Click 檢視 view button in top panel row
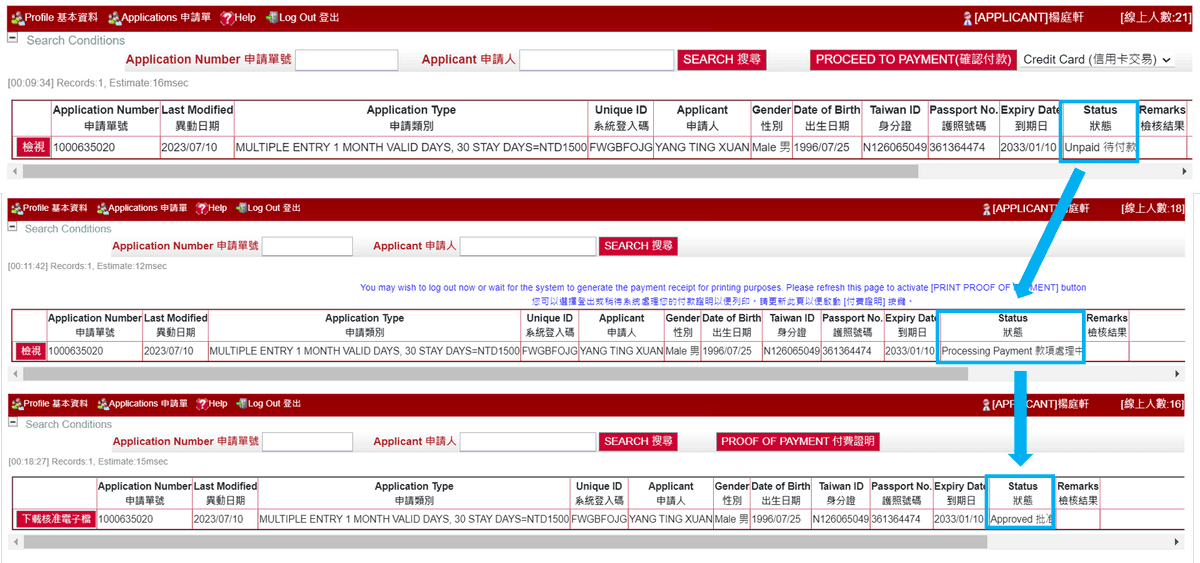This screenshot has height=563, width=1200. 32,148
